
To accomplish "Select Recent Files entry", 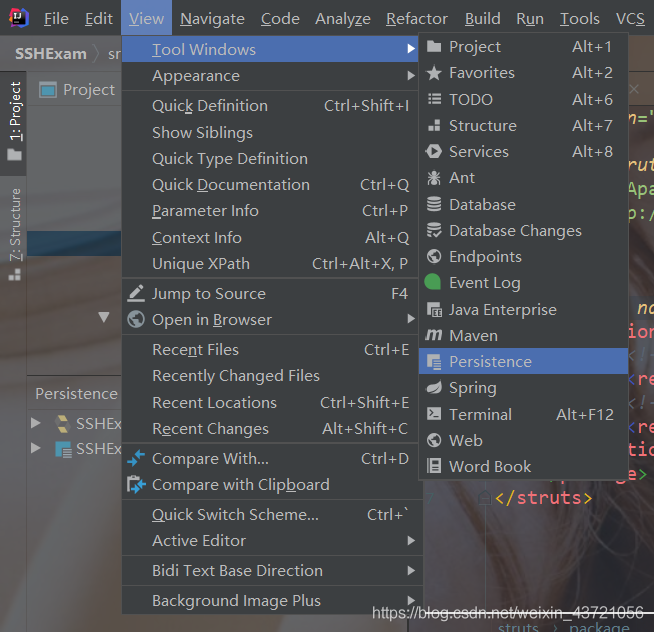I will point(270,350).
